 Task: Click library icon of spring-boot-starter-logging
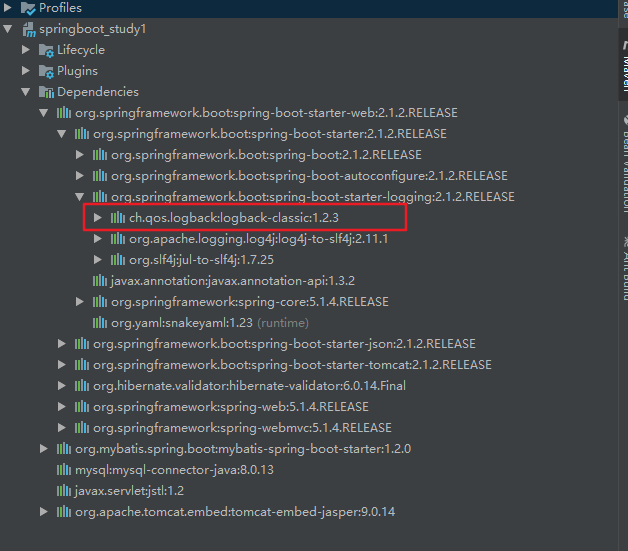100,197
